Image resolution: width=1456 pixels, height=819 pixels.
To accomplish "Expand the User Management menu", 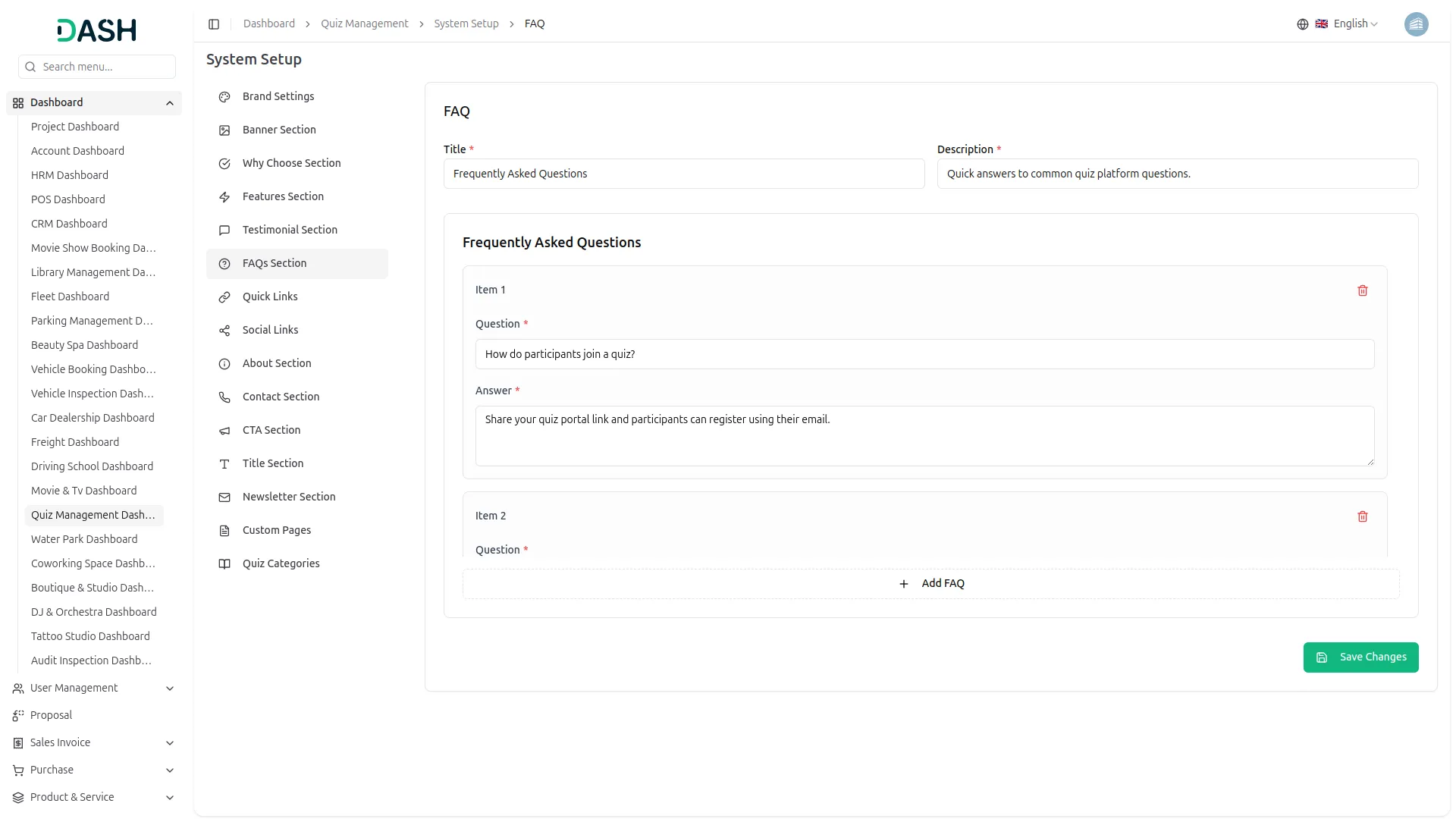I will (x=170, y=689).
